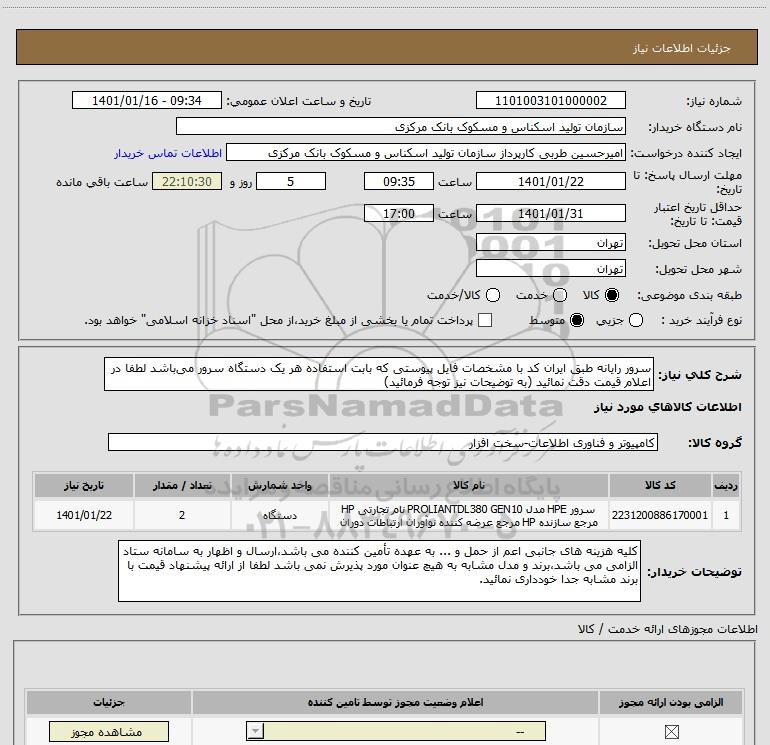Viewport: 770px width, 745px height.
Task: Open the اطلاعات تماس خریدار link
Action: [x=168, y=153]
